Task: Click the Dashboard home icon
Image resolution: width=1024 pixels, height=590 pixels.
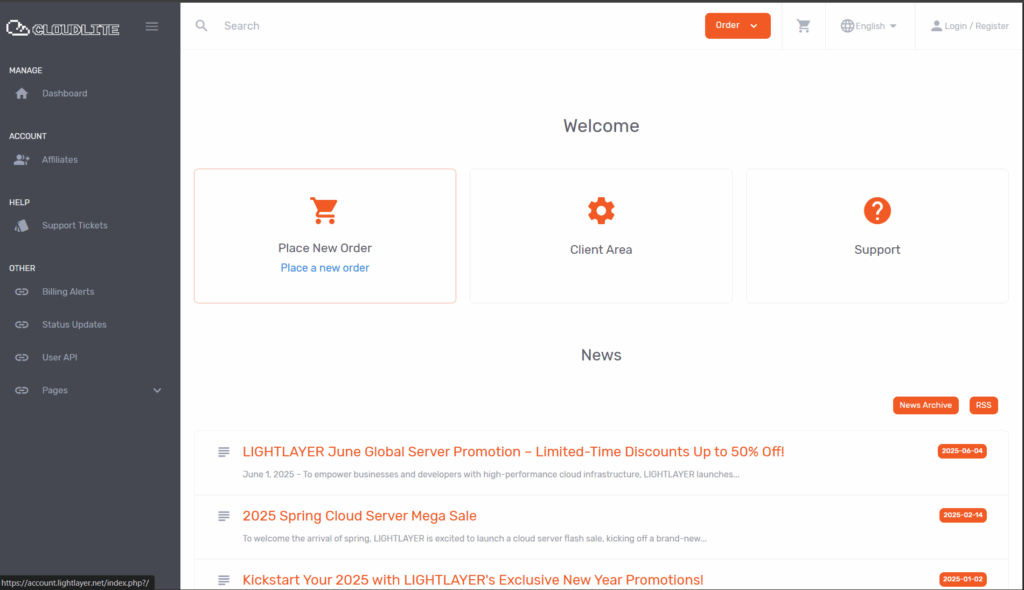Action: pyautogui.click(x=22, y=93)
